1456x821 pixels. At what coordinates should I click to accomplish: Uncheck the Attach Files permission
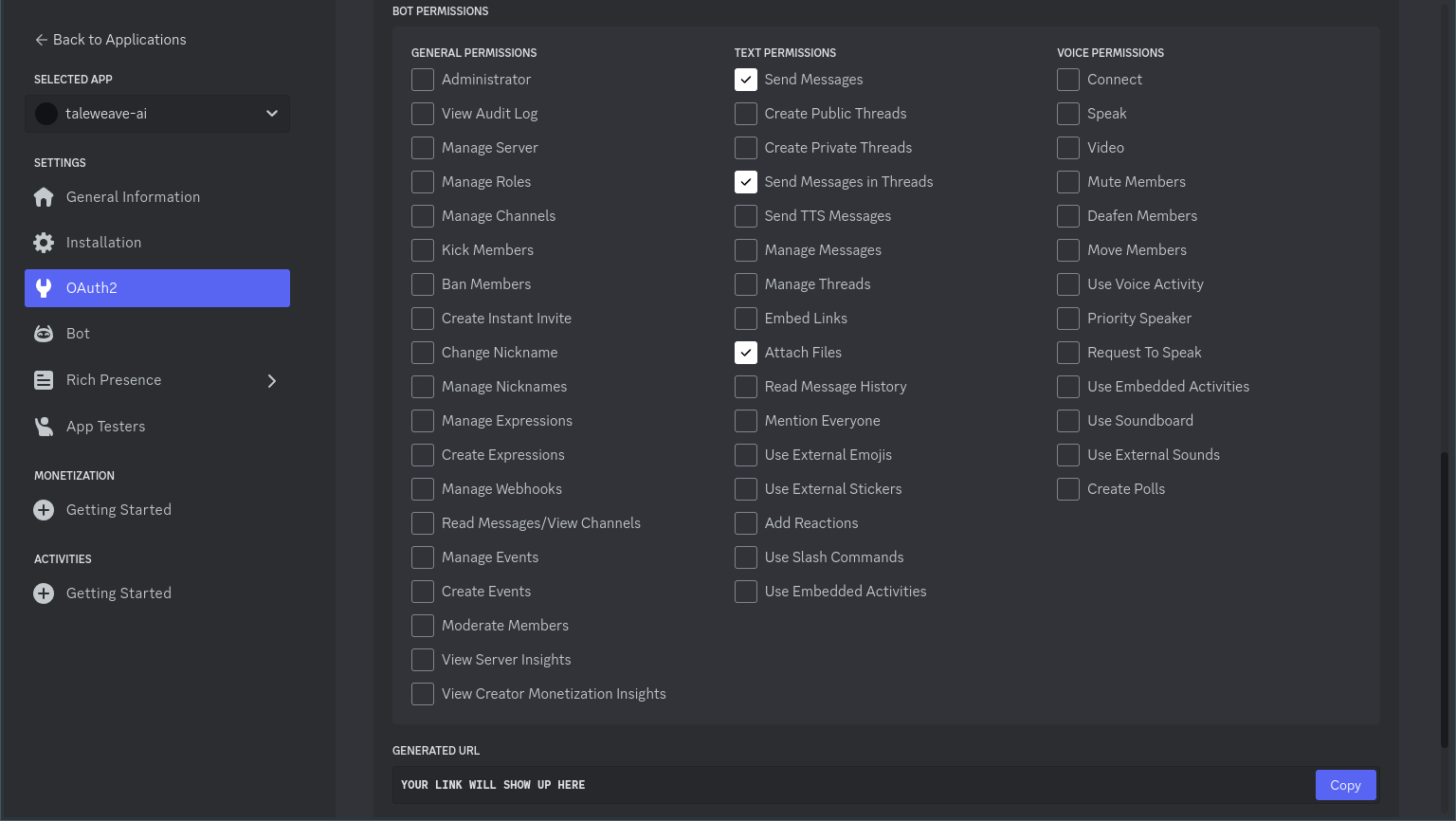[x=746, y=353]
